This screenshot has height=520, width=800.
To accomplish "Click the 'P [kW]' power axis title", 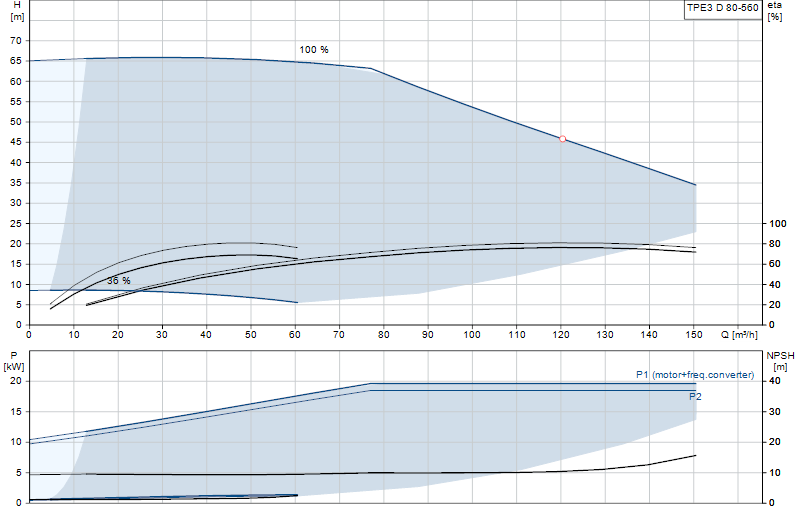I will tap(14, 361).
